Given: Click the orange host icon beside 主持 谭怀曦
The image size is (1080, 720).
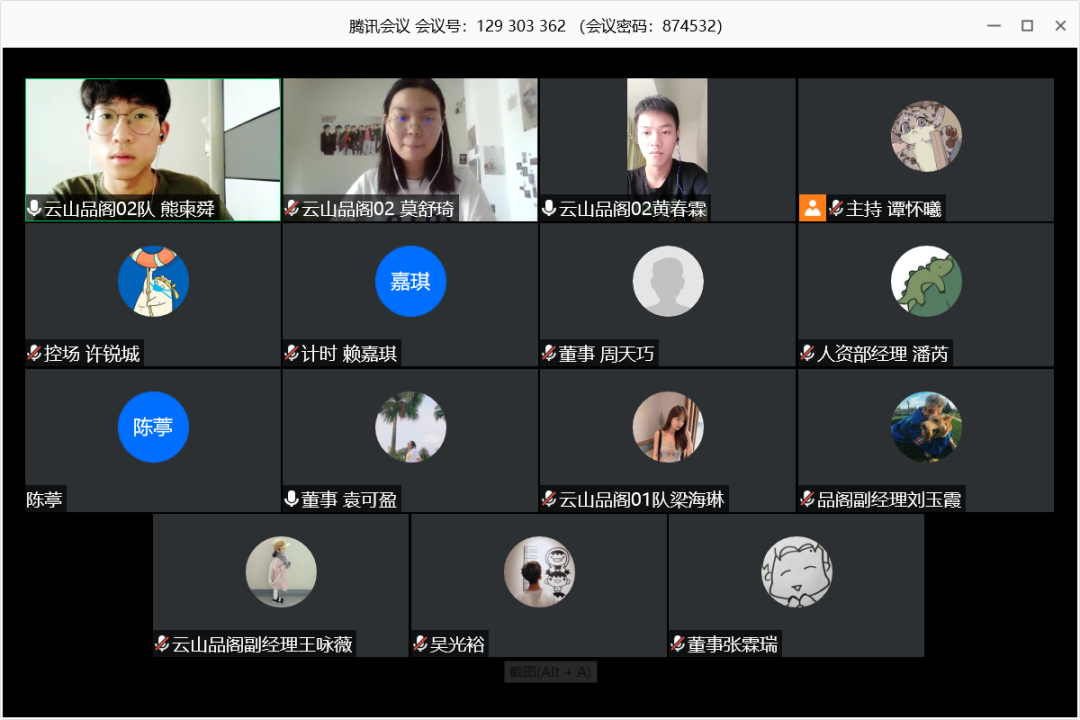Looking at the screenshot, I should (x=812, y=208).
